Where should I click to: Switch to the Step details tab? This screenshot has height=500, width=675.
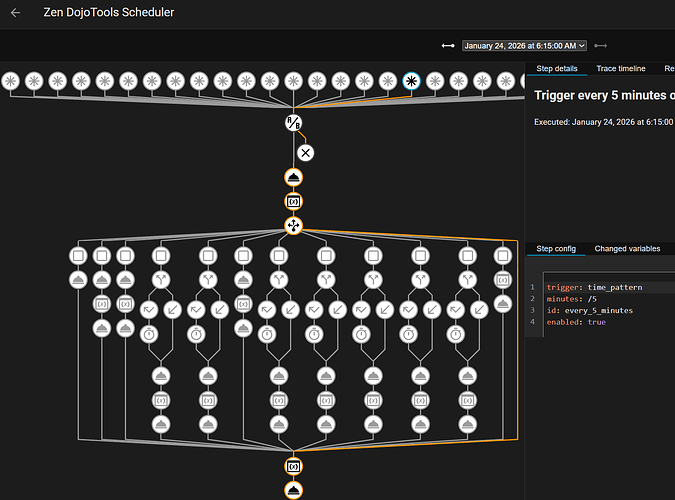[557, 68]
